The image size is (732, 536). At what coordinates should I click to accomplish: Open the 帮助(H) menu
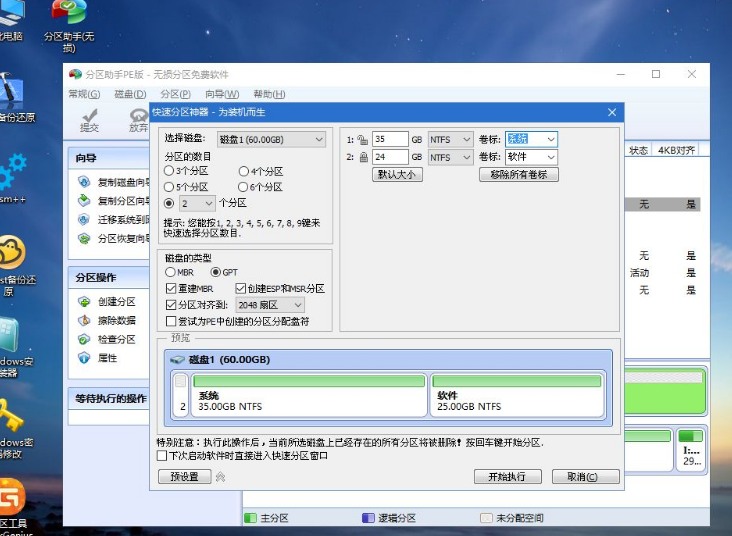(269, 94)
